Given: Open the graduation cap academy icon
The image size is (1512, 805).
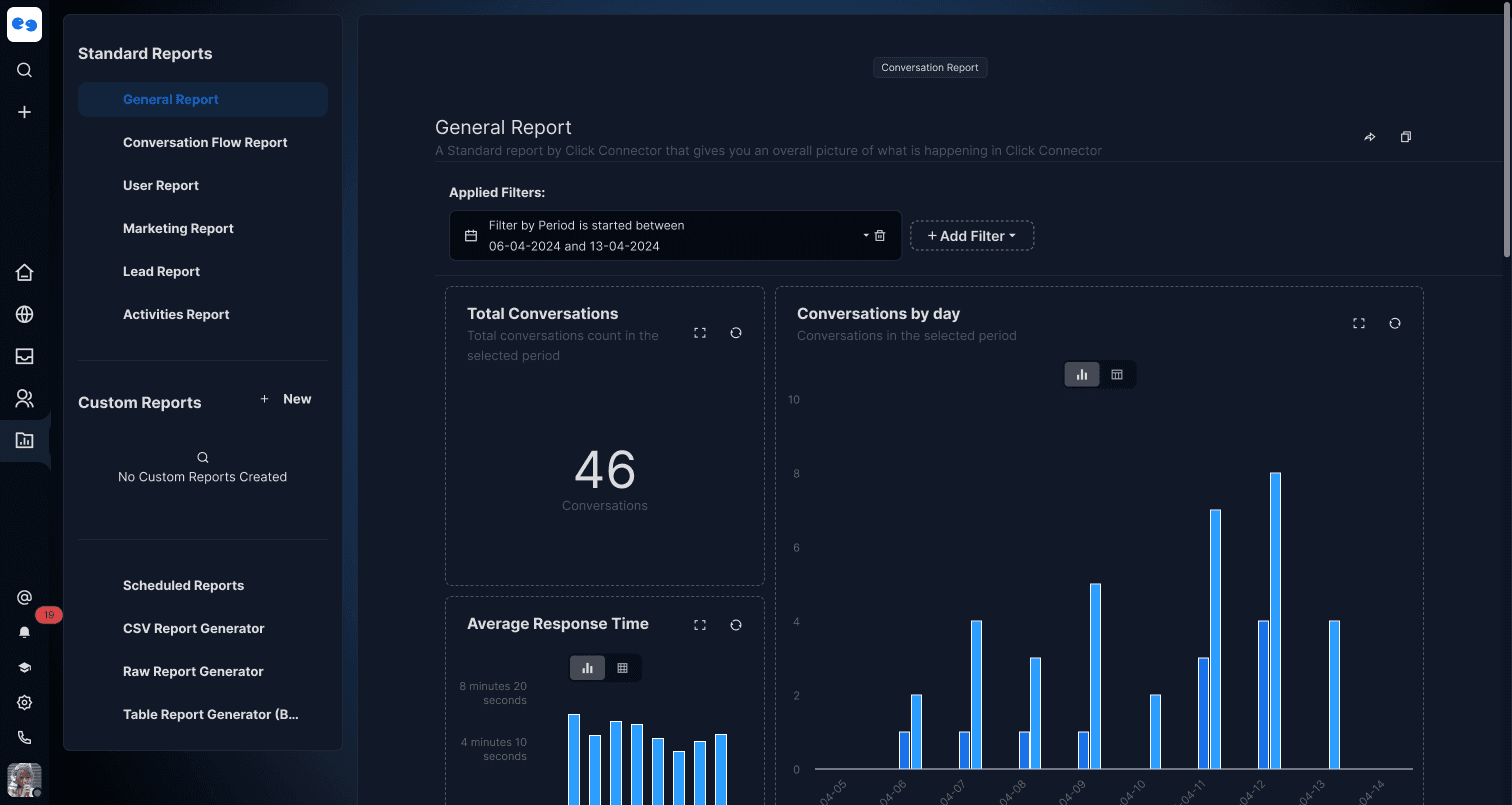Looking at the screenshot, I should click(x=25, y=667).
